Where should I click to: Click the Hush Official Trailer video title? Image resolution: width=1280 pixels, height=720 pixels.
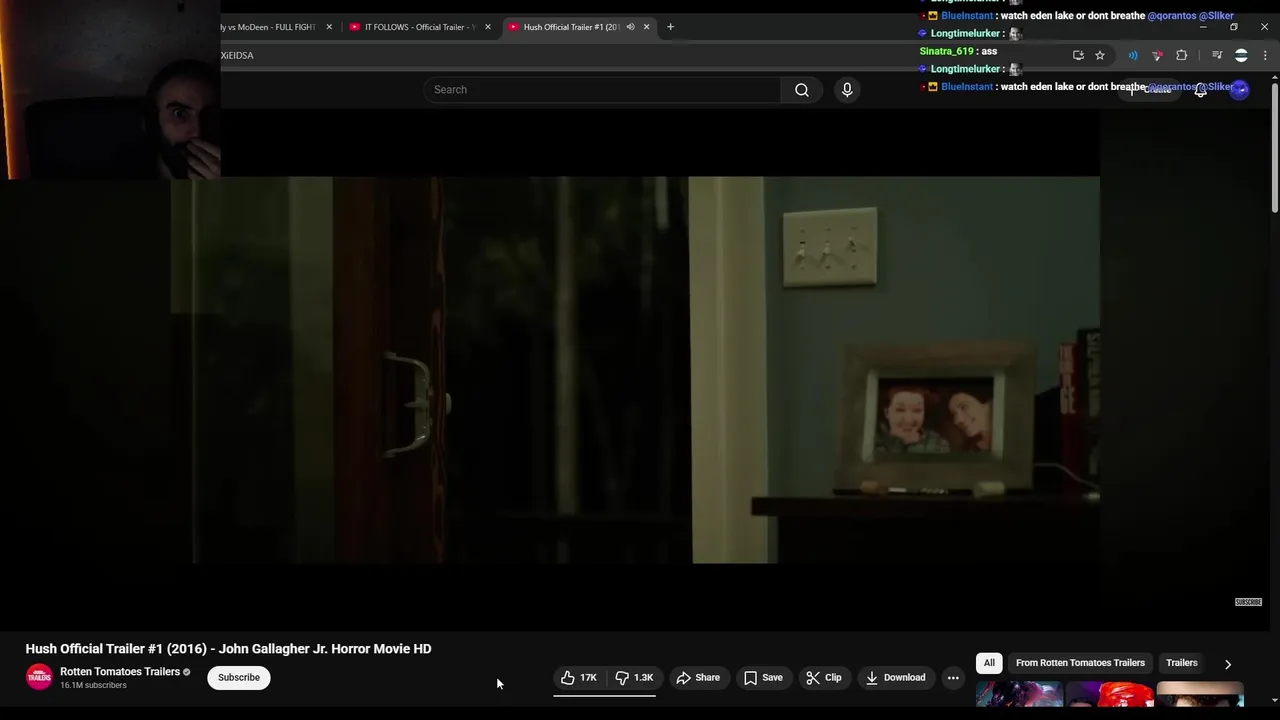point(228,649)
